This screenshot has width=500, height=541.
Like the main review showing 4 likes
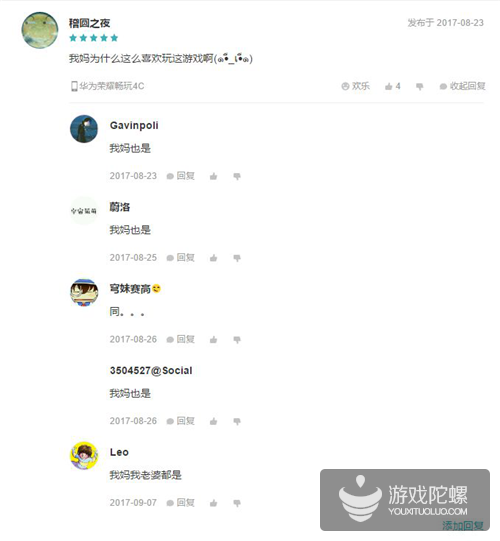(x=393, y=86)
